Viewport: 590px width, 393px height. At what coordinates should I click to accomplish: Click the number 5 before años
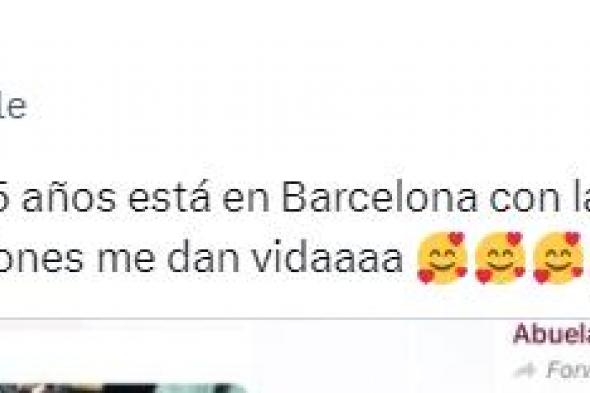point(7,198)
